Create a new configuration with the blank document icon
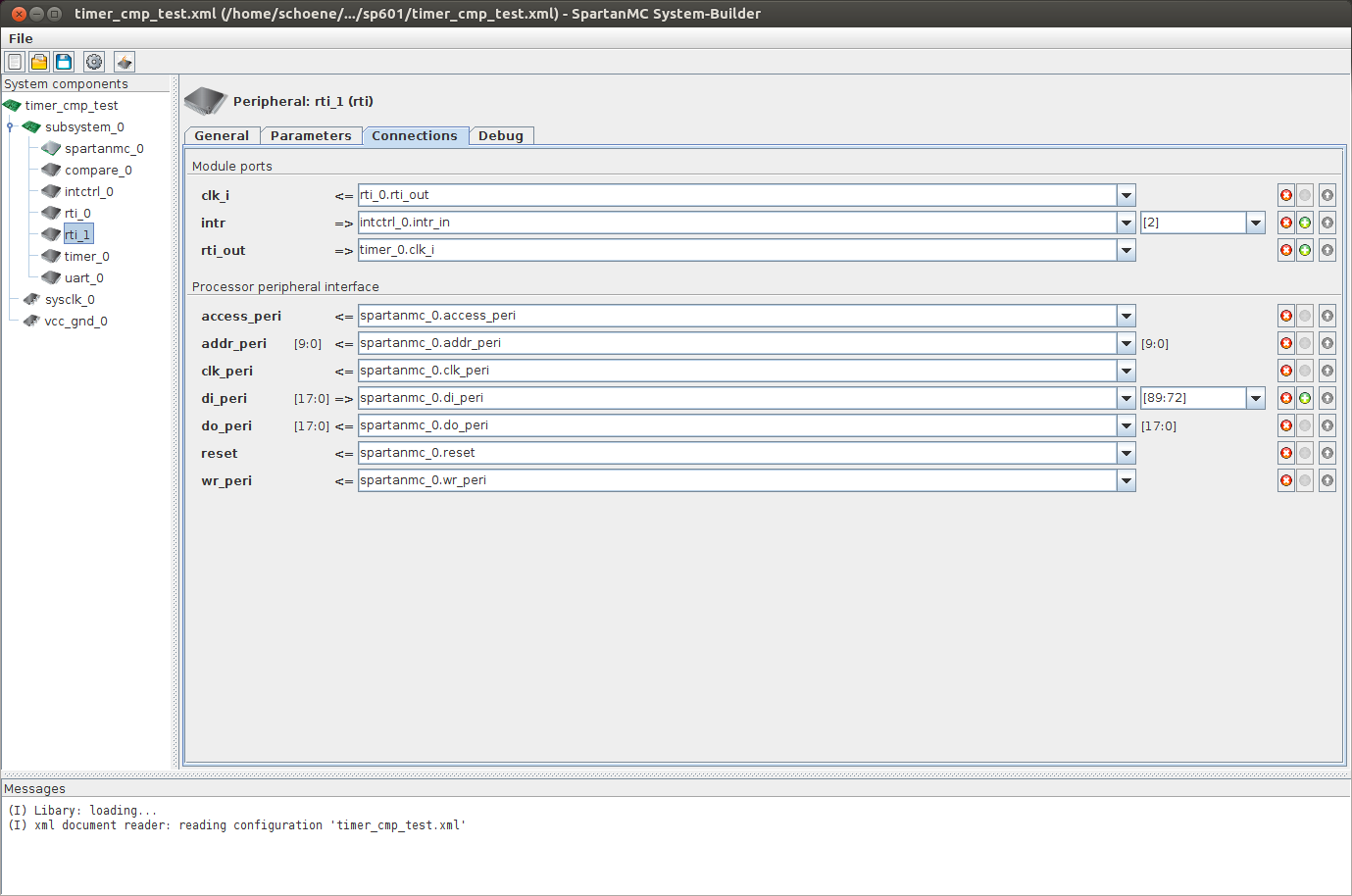The width and height of the screenshot is (1352, 896). click(15, 62)
